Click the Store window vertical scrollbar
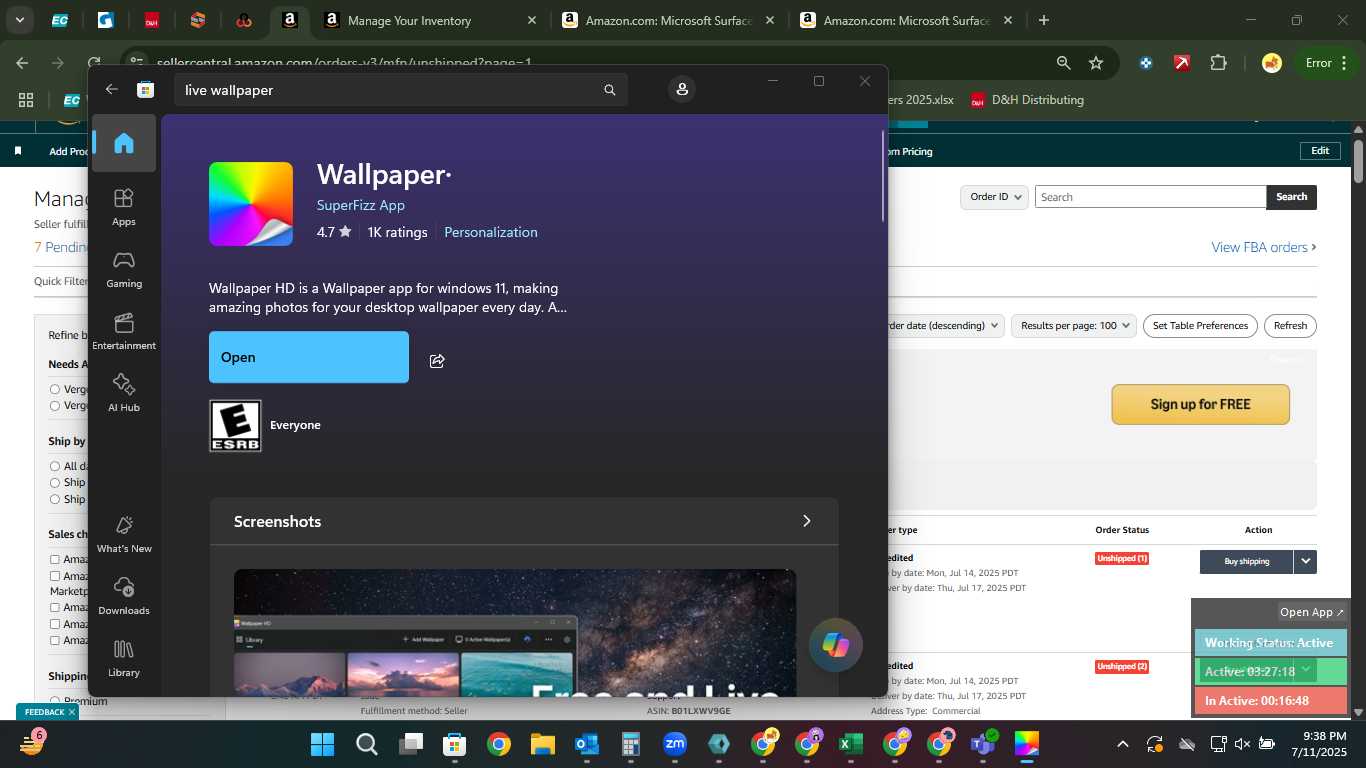Screen dimensions: 1366x768 coord(883,176)
